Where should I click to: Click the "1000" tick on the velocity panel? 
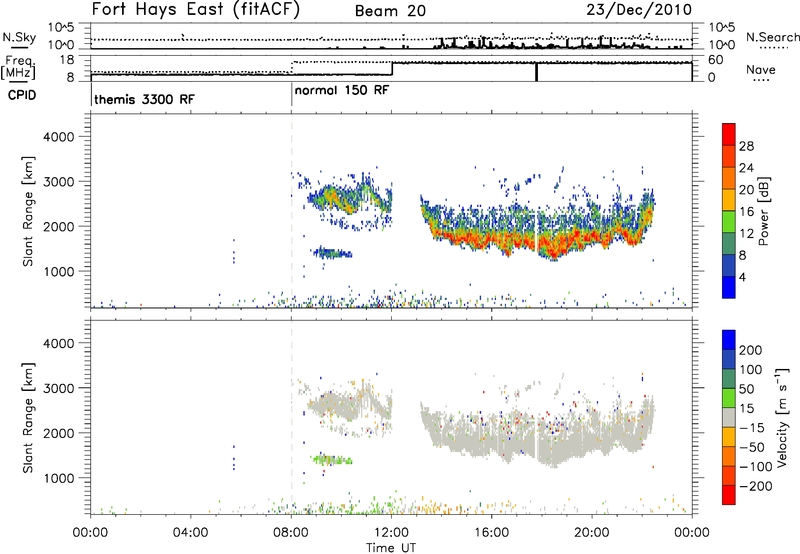pyautogui.click(x=59, y=478)
